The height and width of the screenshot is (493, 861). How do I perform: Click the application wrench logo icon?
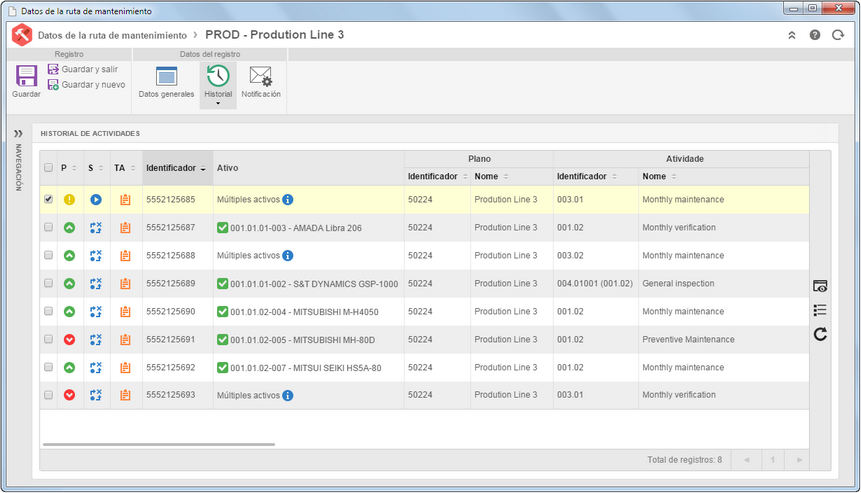click(22, 35)
